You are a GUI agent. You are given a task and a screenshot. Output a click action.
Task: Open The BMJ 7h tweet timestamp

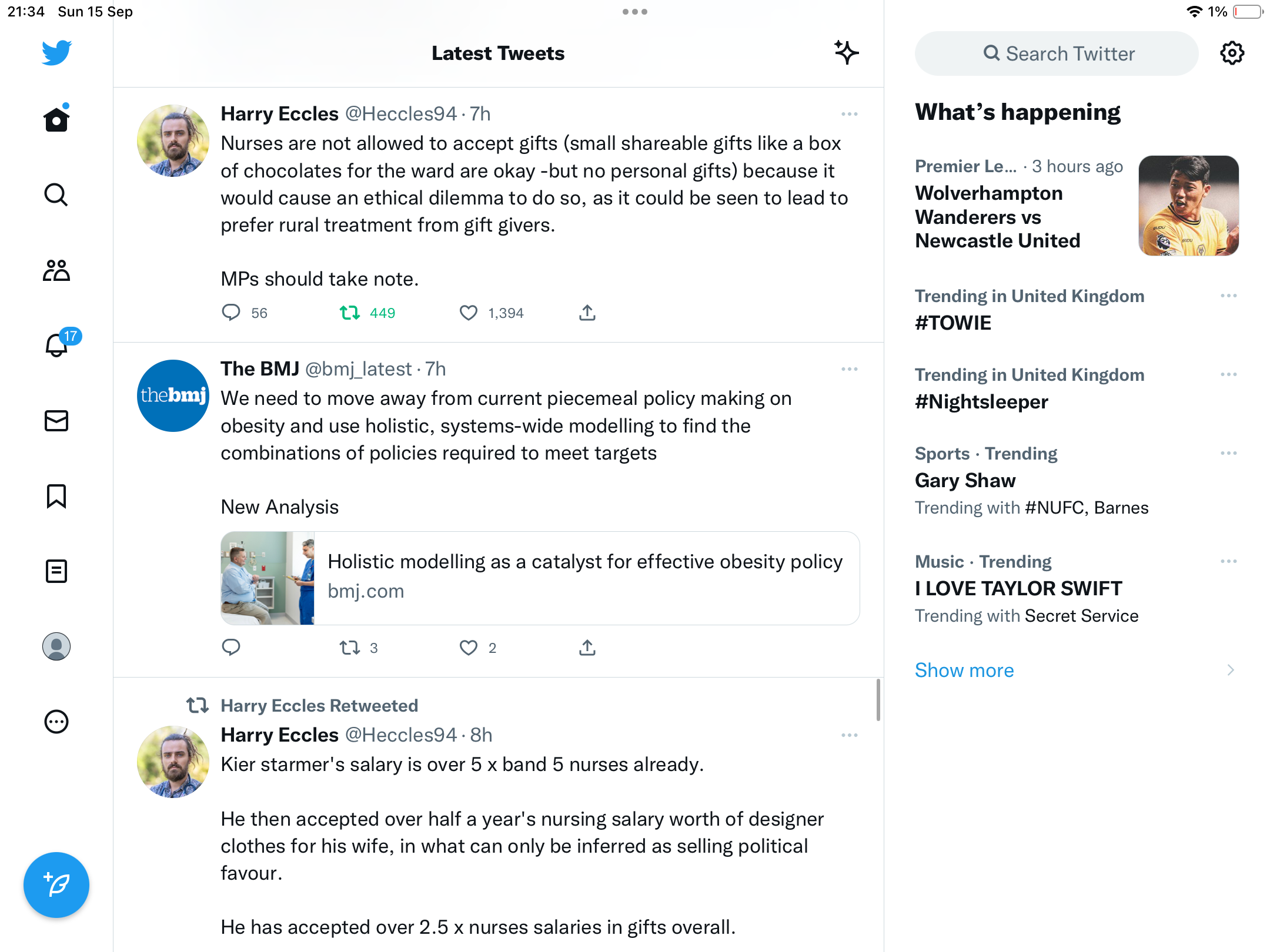click(436, 369)
